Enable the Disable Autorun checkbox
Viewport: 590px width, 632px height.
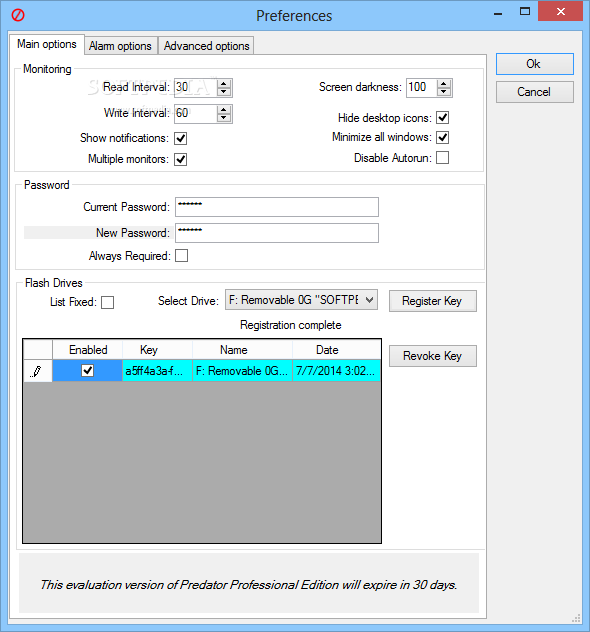click(x=442, y=158)
